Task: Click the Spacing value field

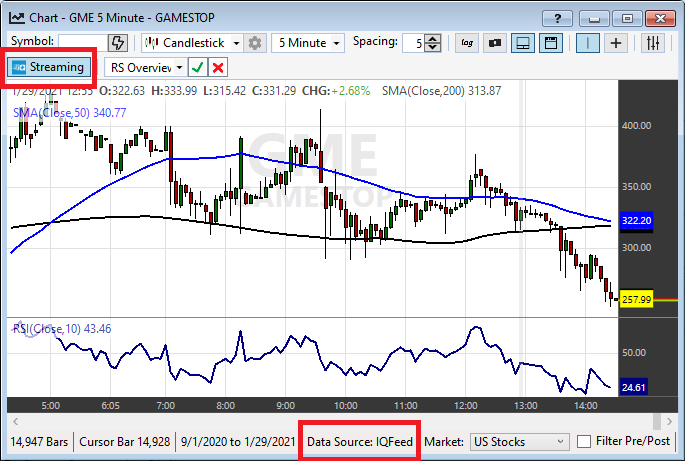Action: [x=414, y=43]
